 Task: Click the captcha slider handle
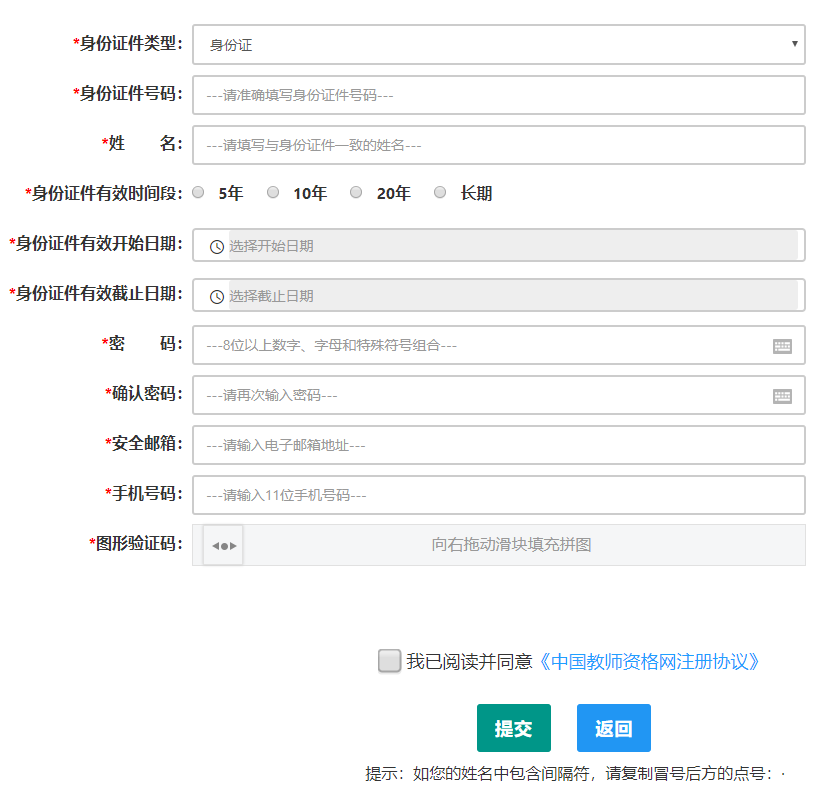point(223,545)
